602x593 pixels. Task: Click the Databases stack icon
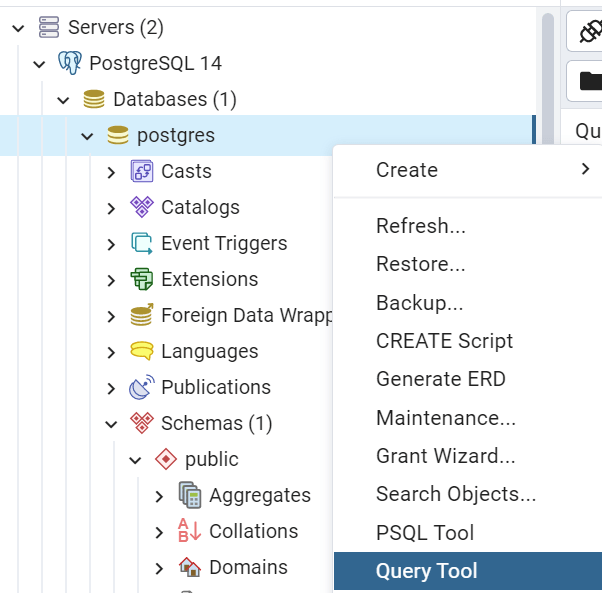(x=94, y=99)
